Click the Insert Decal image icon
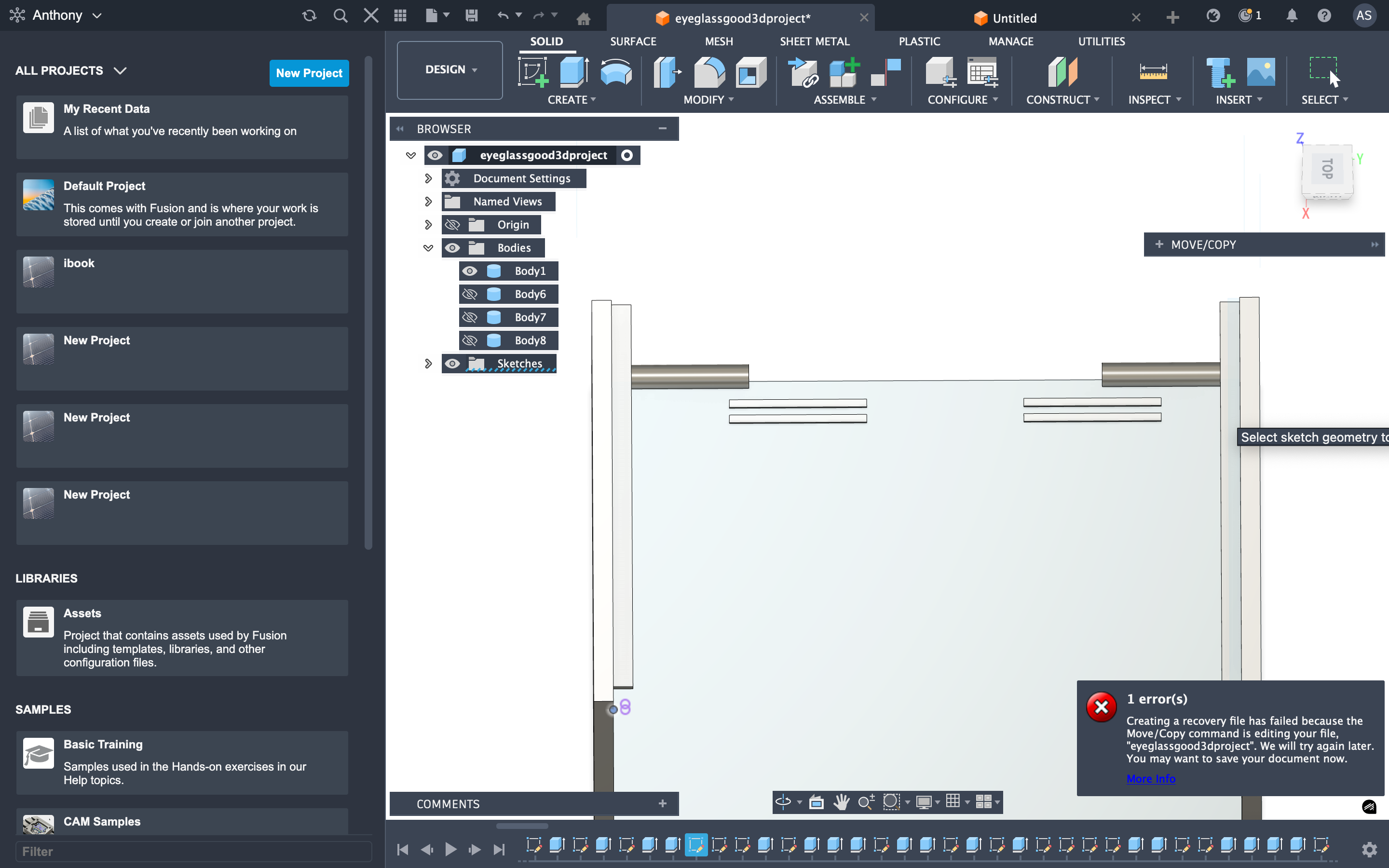 pyautogui.click(x=1260, y=72)
